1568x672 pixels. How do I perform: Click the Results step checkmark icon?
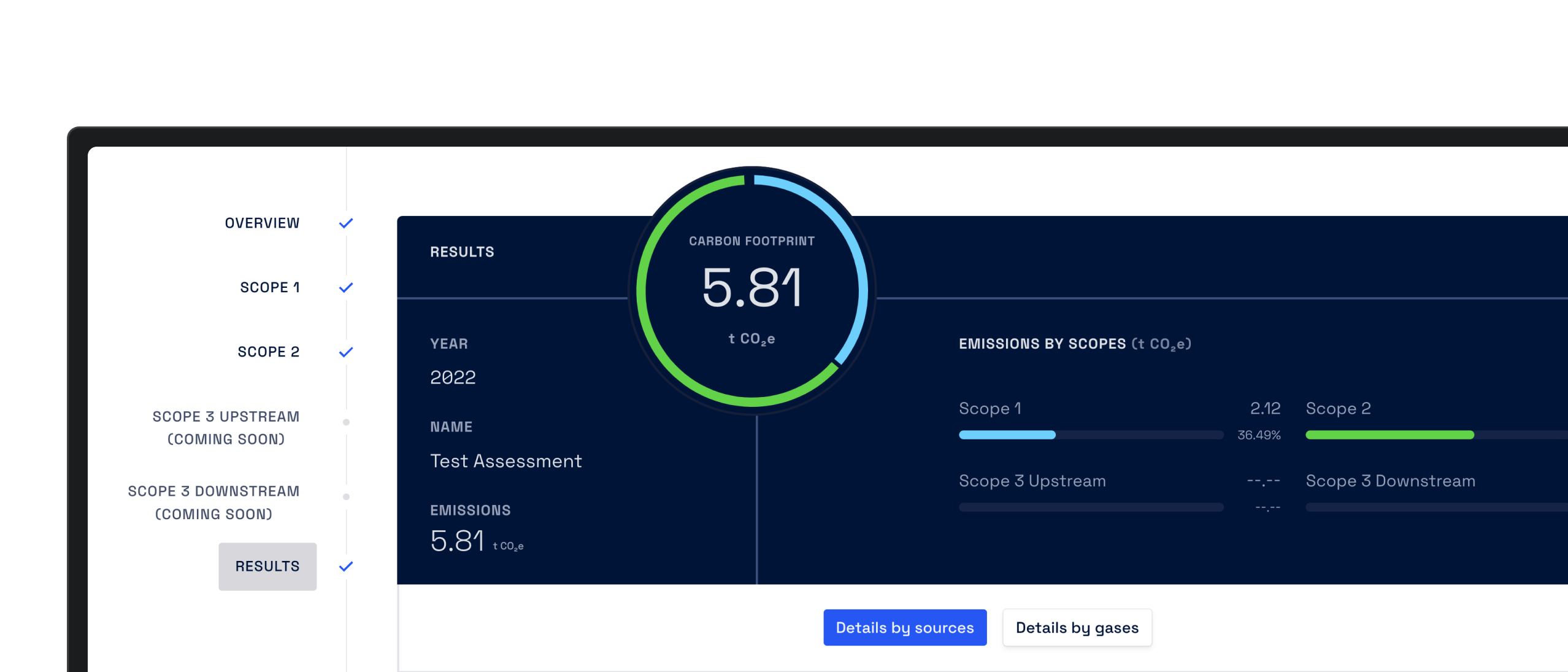point(346,566)
